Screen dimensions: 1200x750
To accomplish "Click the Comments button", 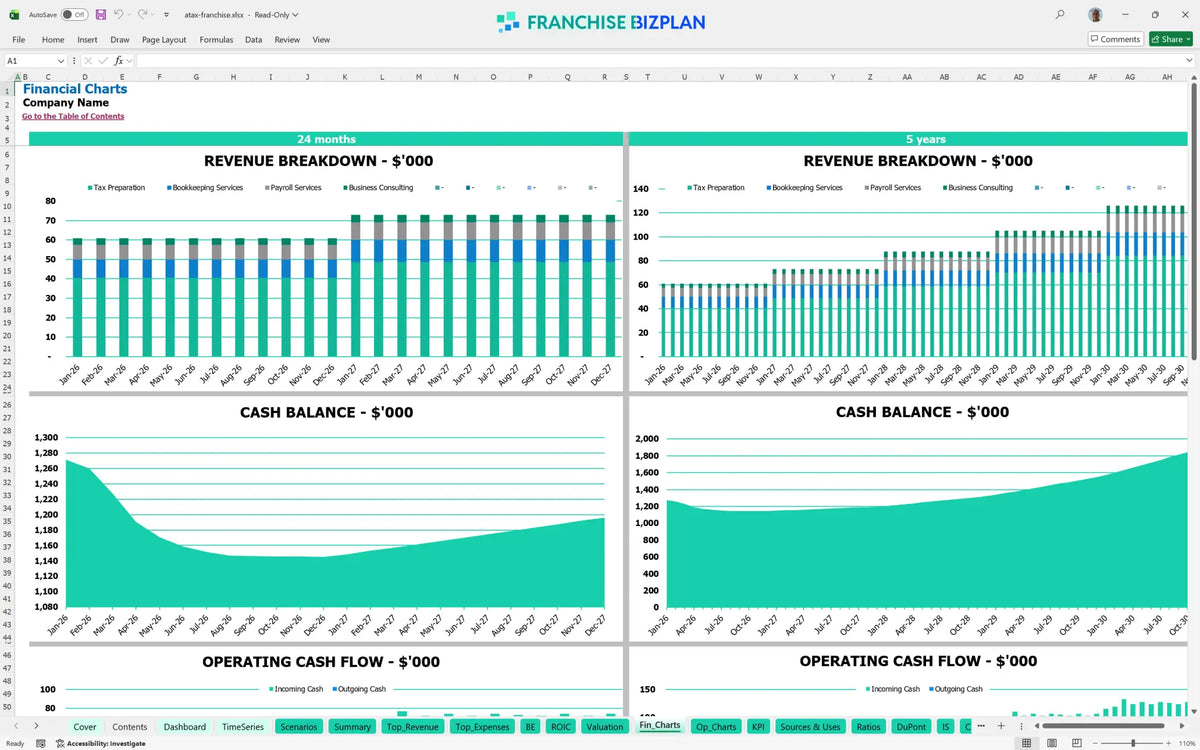I will [x=1115, y=39].
